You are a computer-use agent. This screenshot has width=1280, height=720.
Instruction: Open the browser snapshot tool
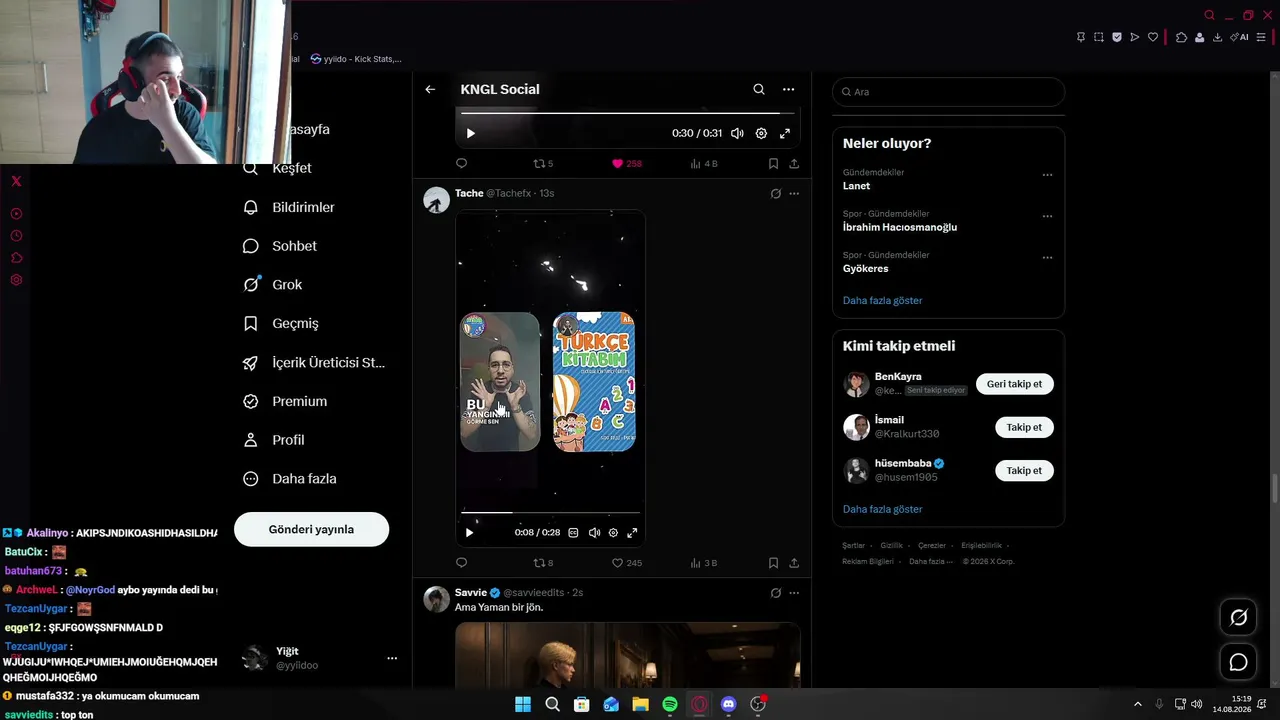(x=1099, y=37)
